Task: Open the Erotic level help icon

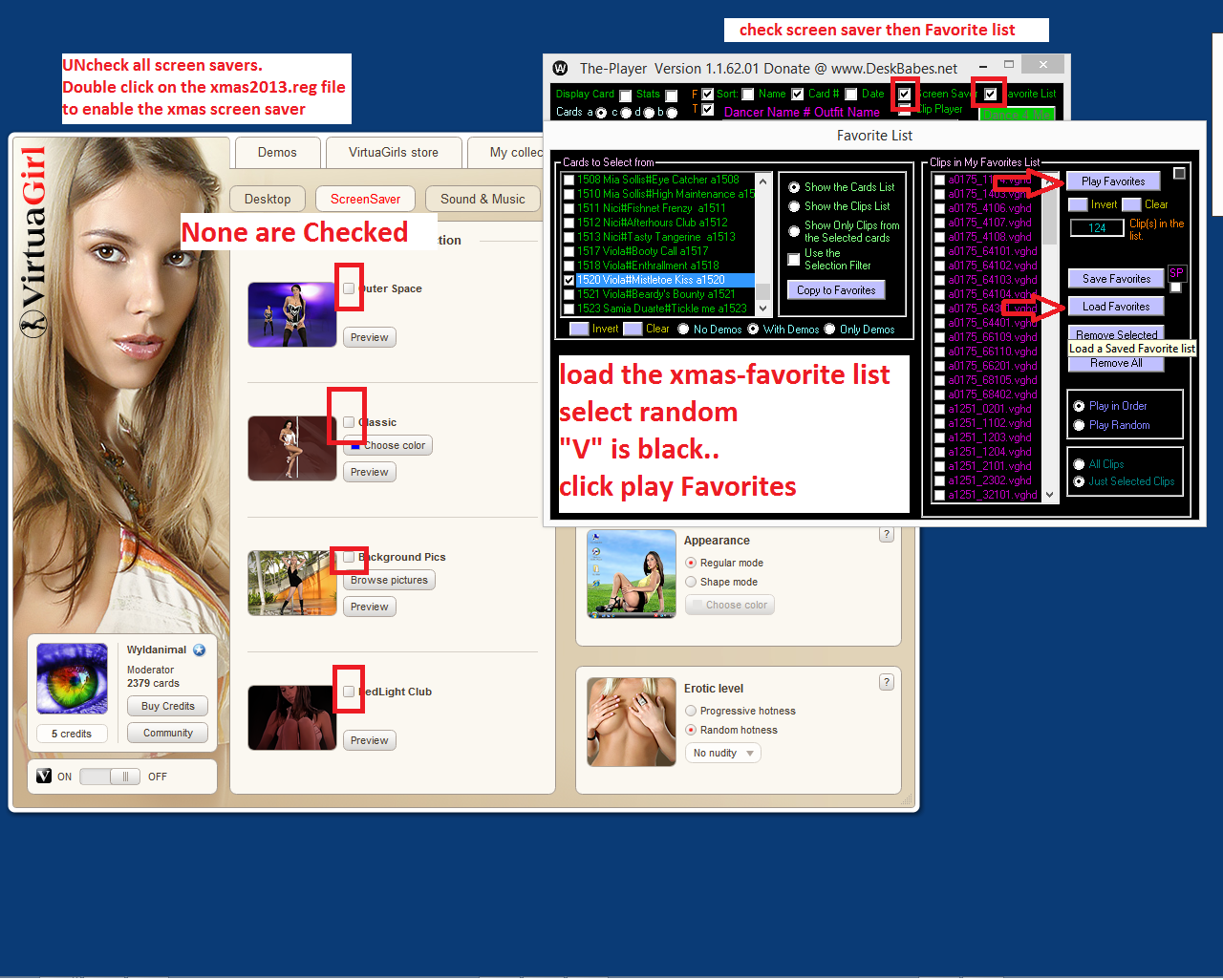Action: coord(887,682)
